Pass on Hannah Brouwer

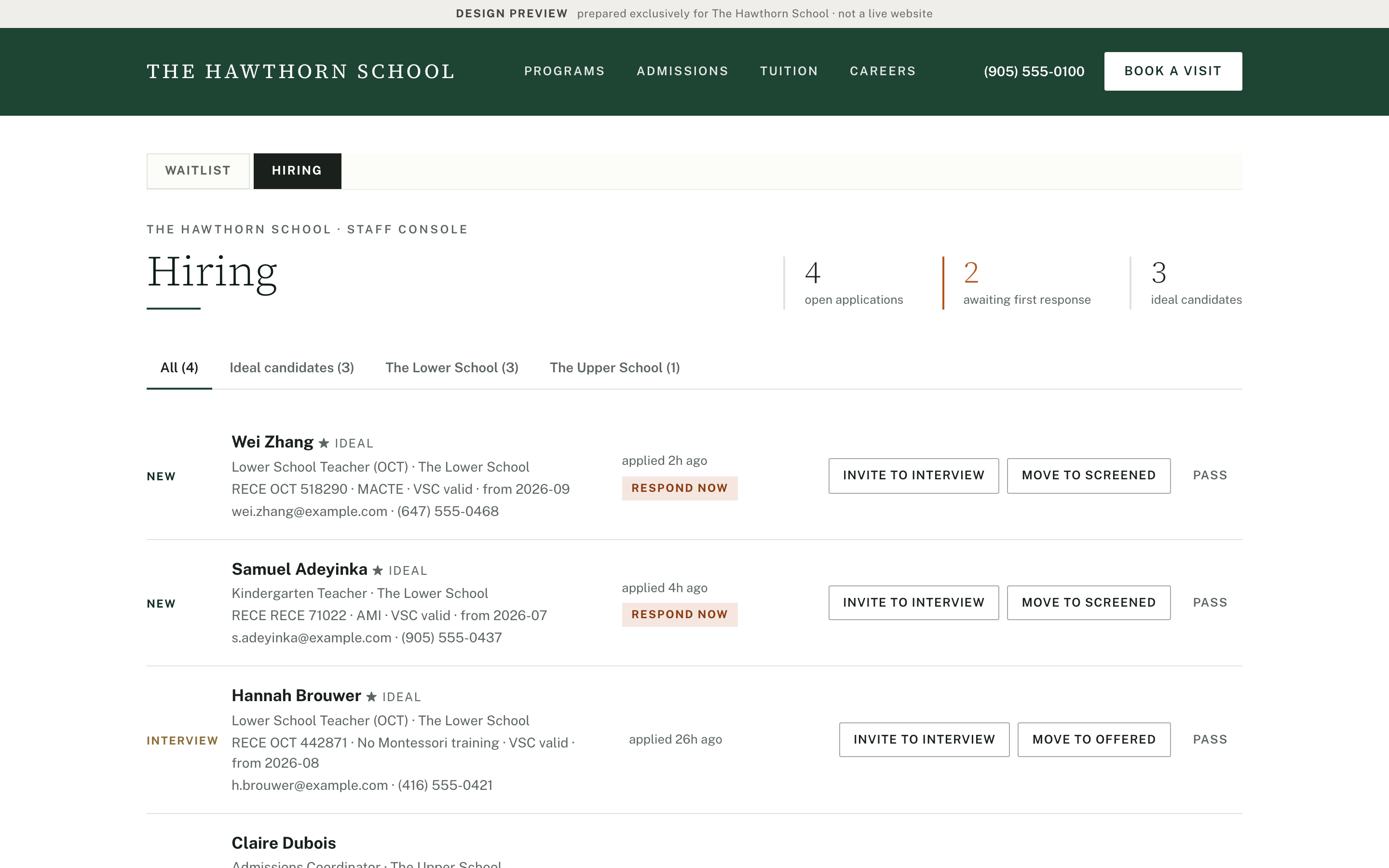tap(1210, 739)
